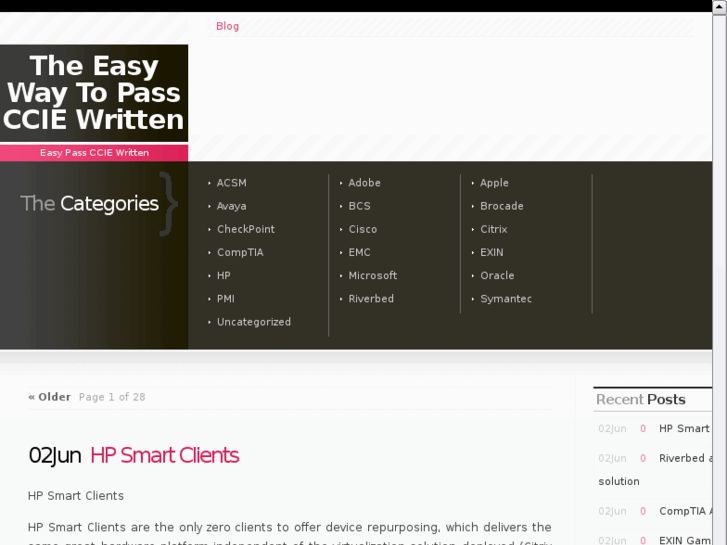This screenshot has width=727, height=545.
Task: Click the site title The Easy Way To Pass CCIE Written
Action: point(94,93)
